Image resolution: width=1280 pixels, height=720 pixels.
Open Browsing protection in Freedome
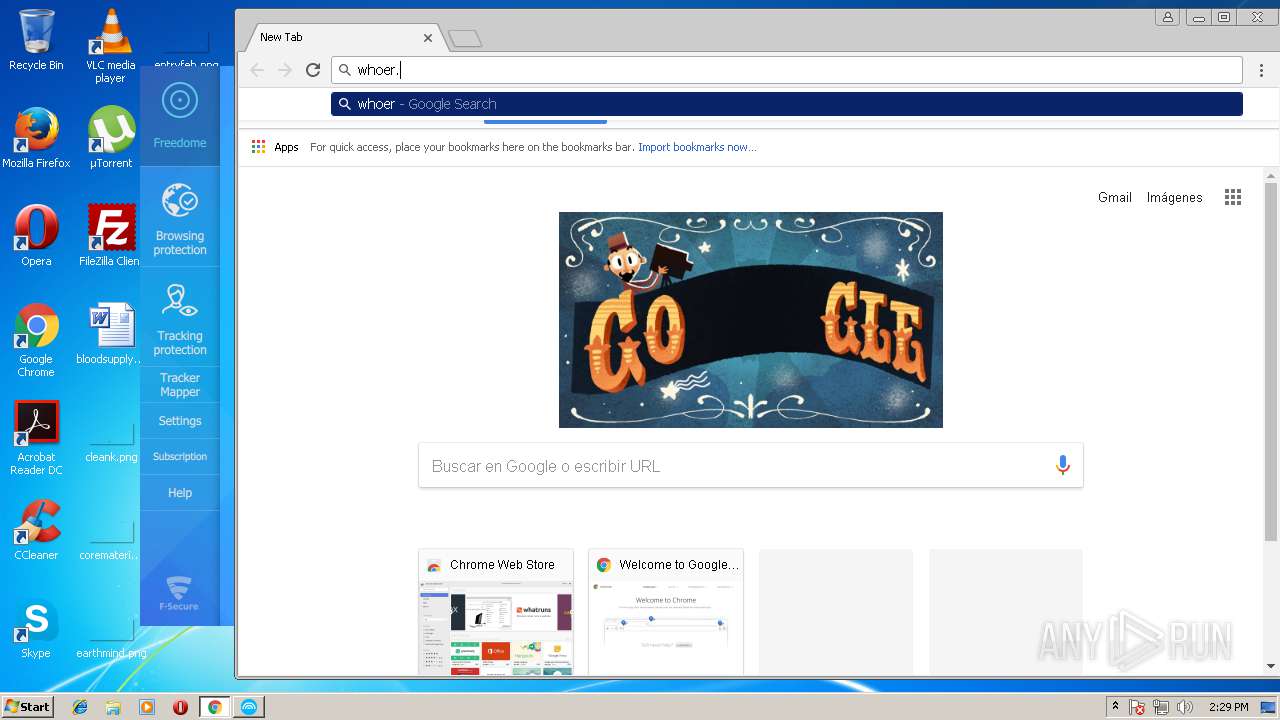[180, 218]
